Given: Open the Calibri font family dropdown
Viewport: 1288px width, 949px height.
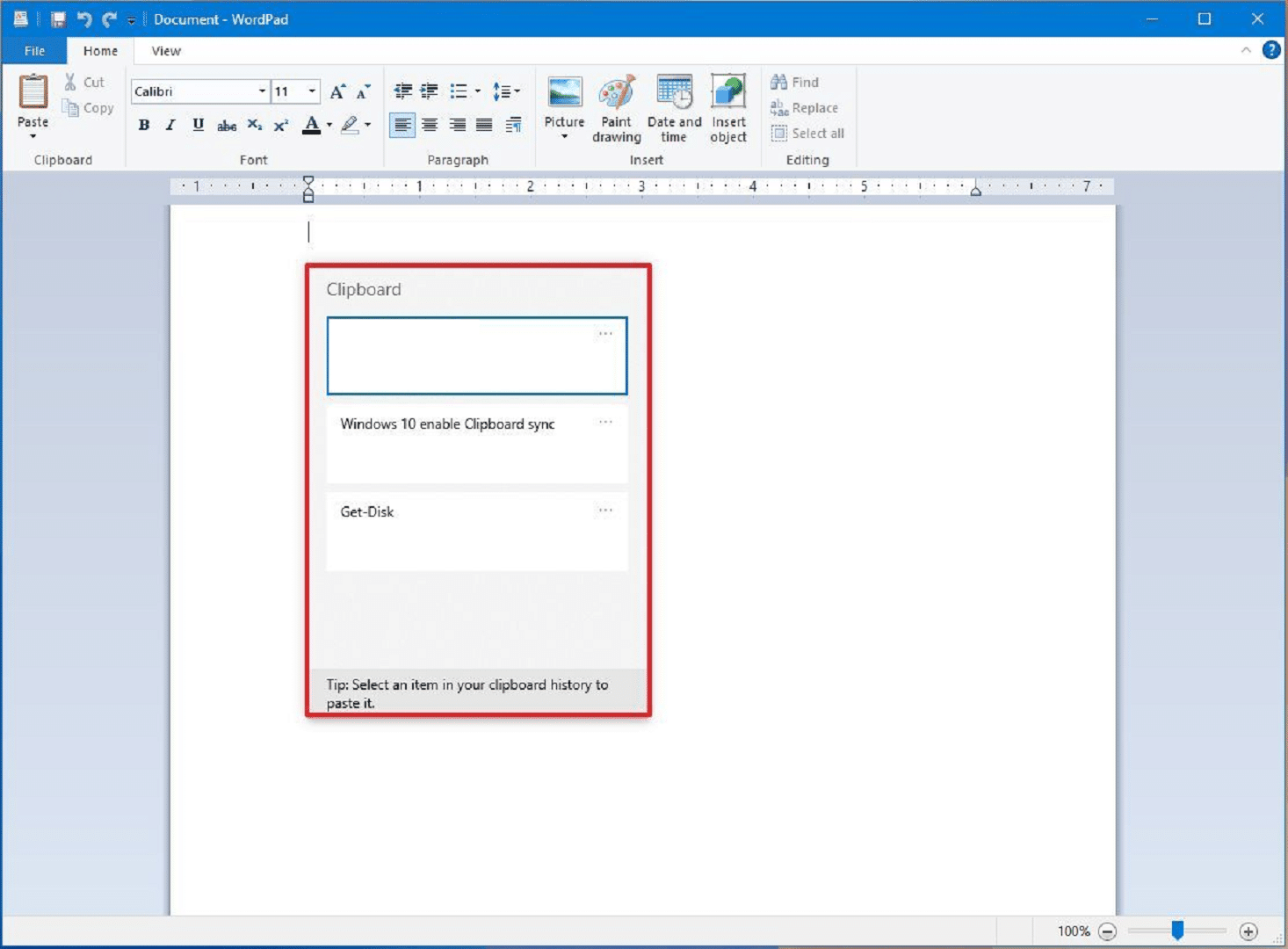Looking at the screenshot, I should pyautogui.click(x=262, y=91).
